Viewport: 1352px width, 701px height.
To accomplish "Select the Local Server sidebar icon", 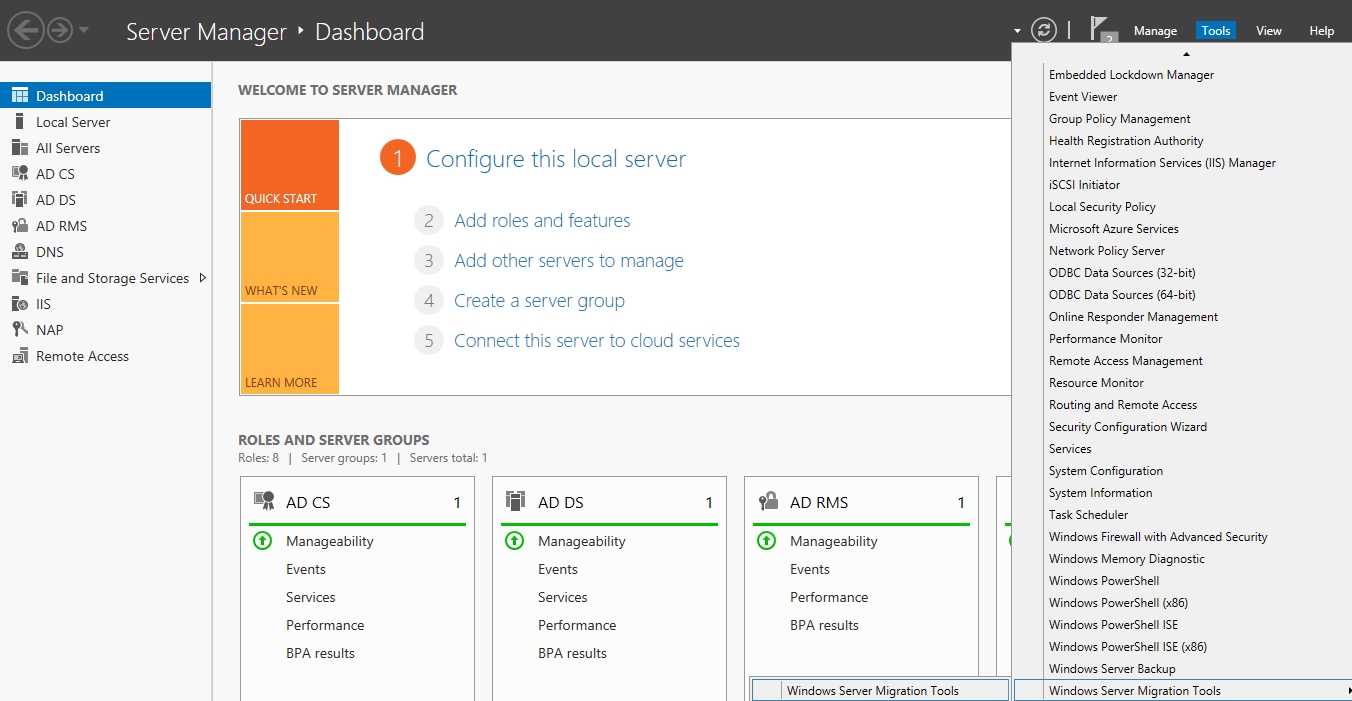I will pos(19,122).
